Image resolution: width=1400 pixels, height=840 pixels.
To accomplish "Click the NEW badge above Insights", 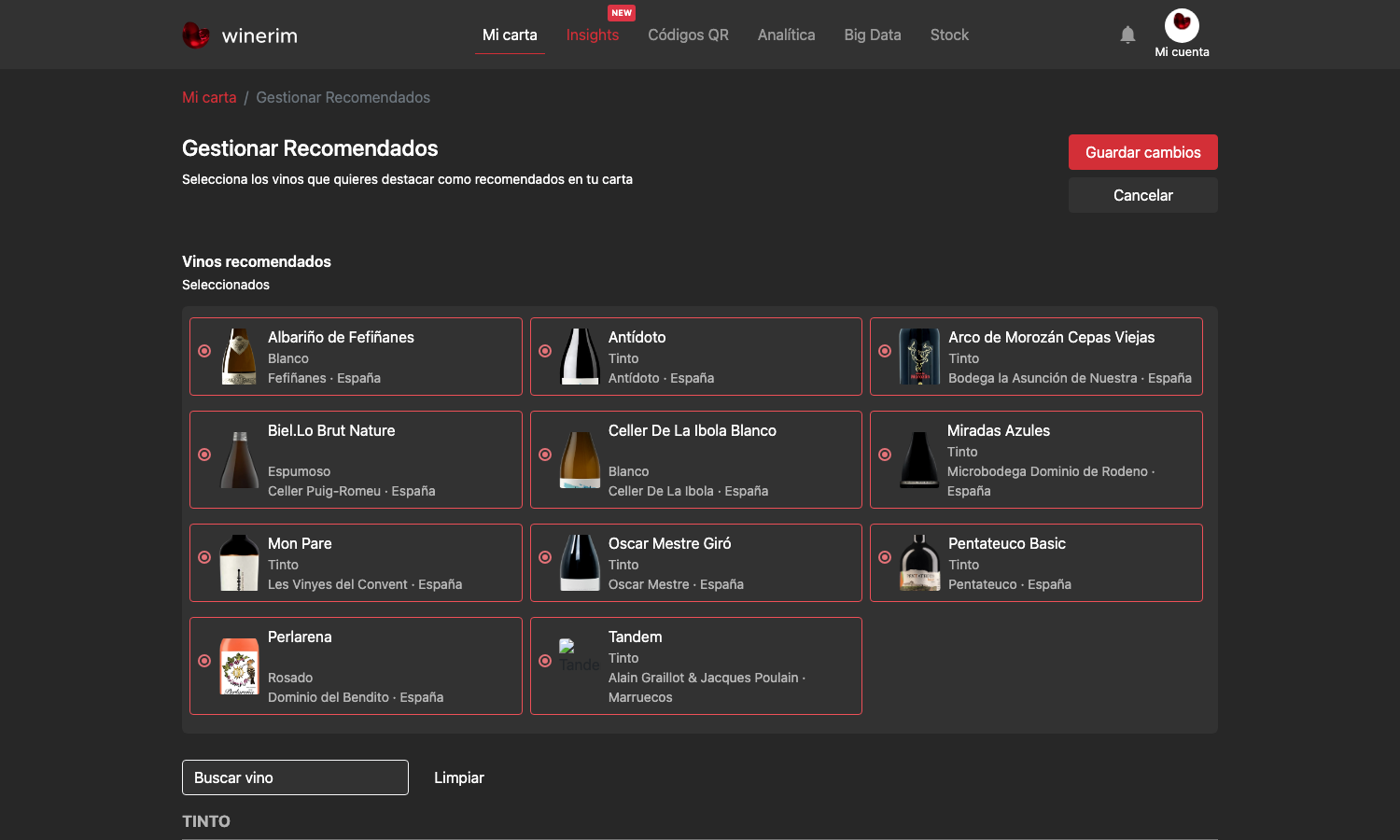I will pos(622,13).
